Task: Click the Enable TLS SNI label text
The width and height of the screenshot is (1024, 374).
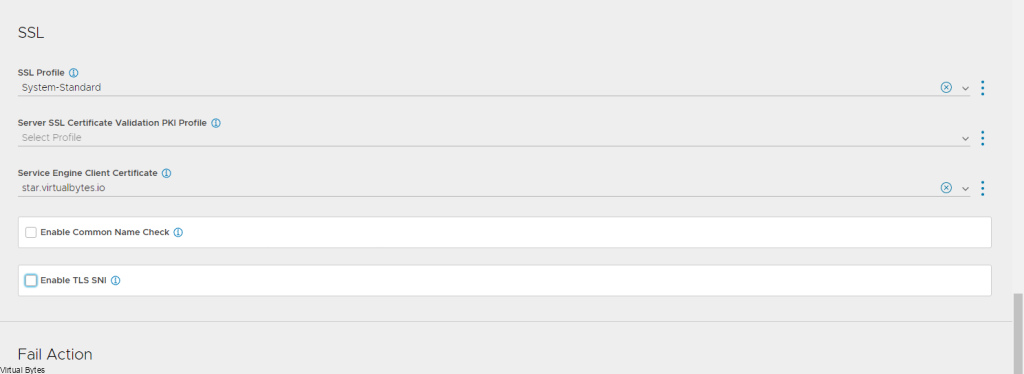Action: click(73, 281)
